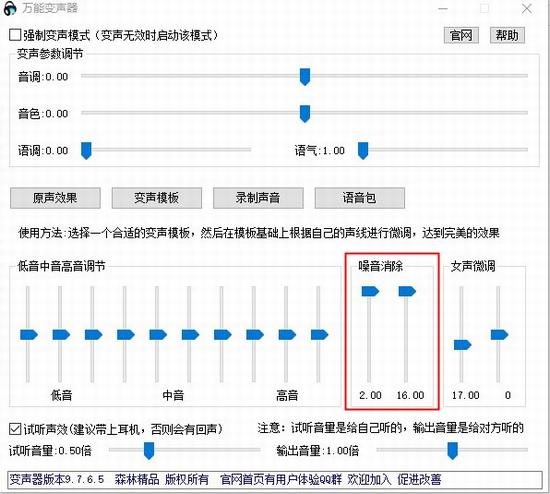Uncheck the 试听声效 checkbox
The height and width of the screenshot is (494, 550).
[x=15, y=429]
